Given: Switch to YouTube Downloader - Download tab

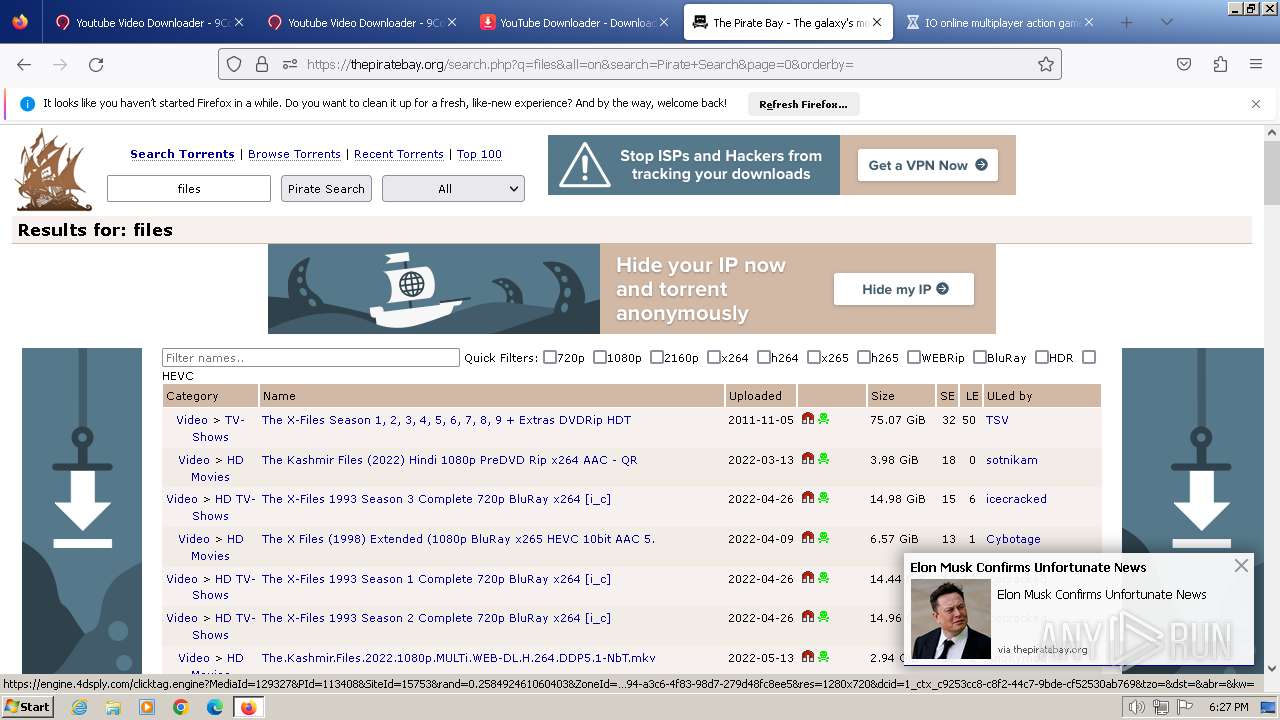Looking at the screenshot, I should coord(572,22).
